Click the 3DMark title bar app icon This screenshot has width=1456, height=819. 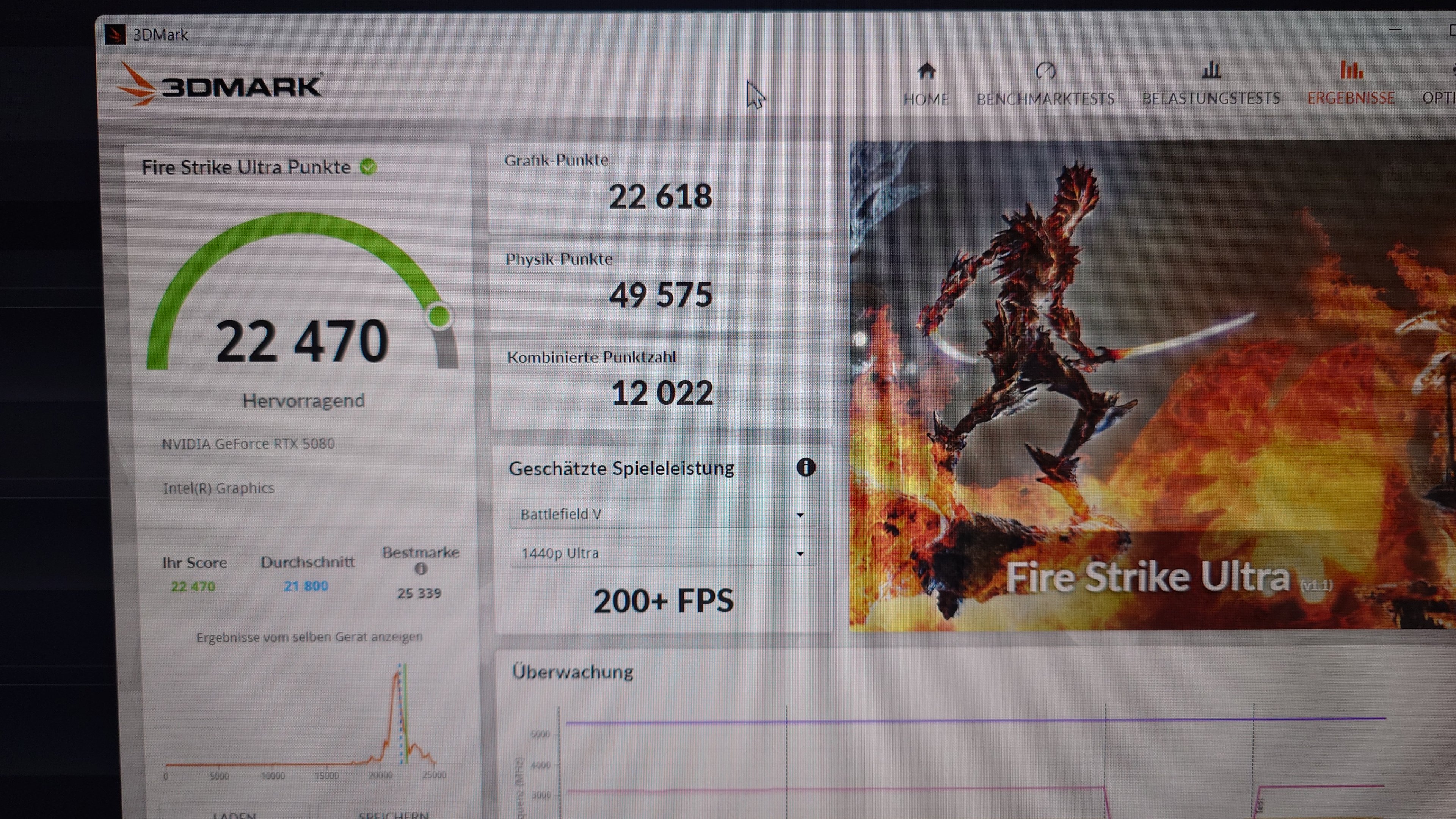pos(115,35)
